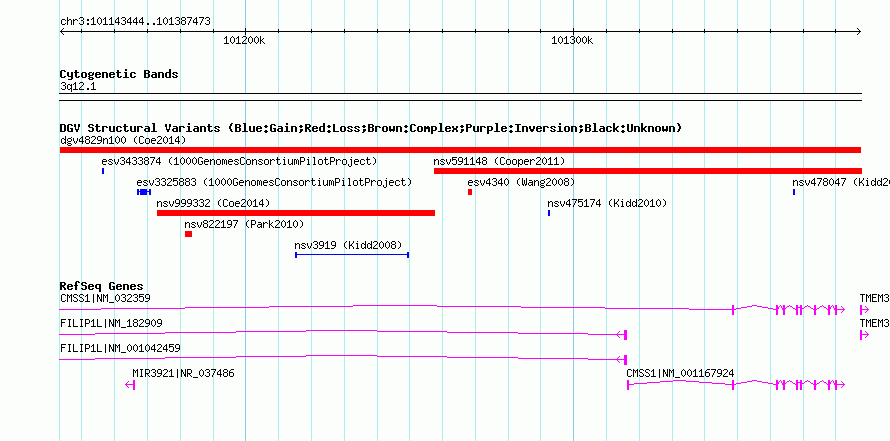Click the small blue esv3433874 gain marker
890x441 pixels.
click(x=103, y=171)
